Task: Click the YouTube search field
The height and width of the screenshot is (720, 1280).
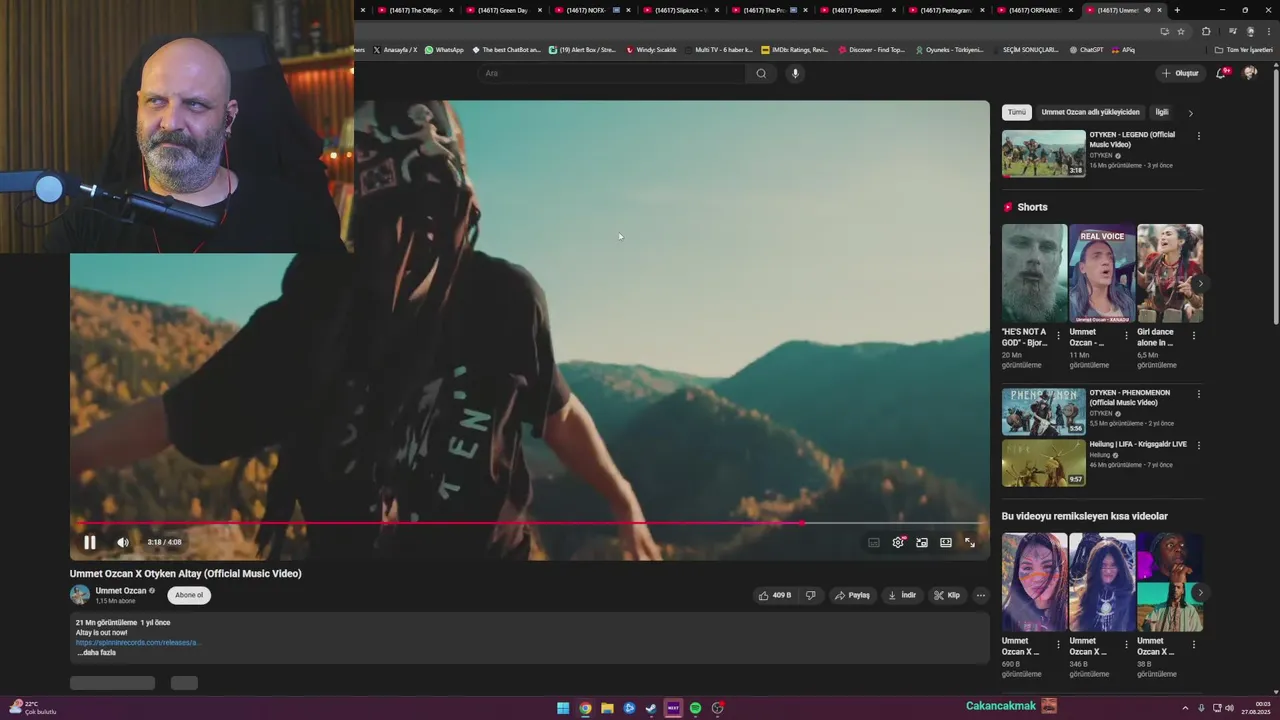Action: coord(610,73)
